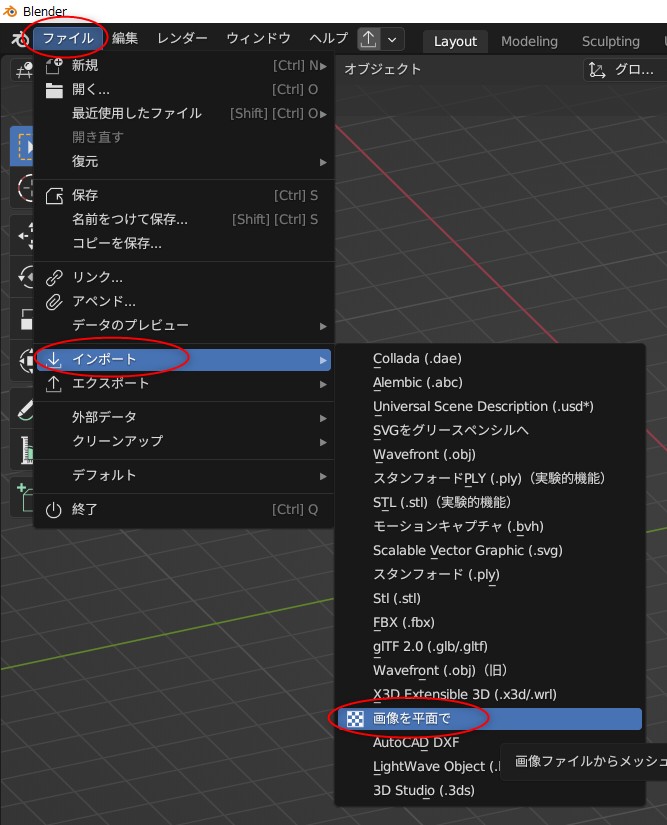
Task: Expand the 外部データ submenu
Action: (184, 418)
